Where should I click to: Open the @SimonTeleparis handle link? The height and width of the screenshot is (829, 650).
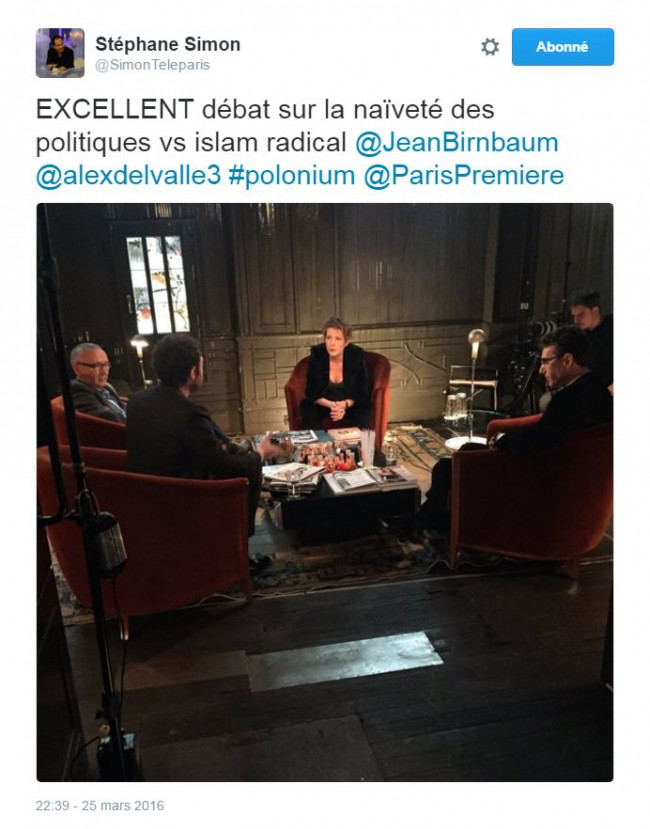coord(152,65)
